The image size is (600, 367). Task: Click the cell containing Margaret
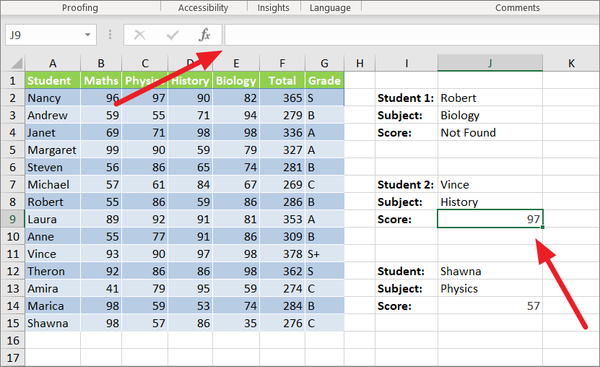(x=53, y=150)
